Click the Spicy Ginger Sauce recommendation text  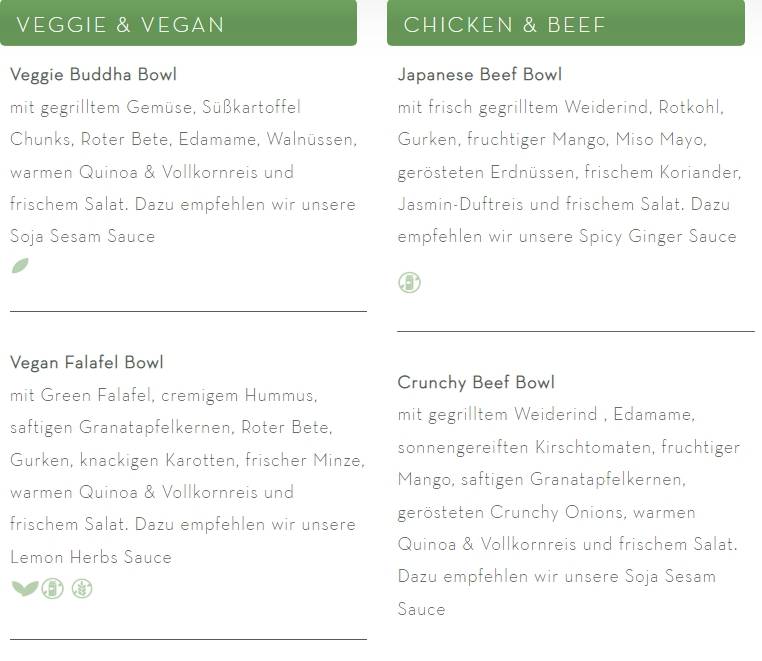658,237
